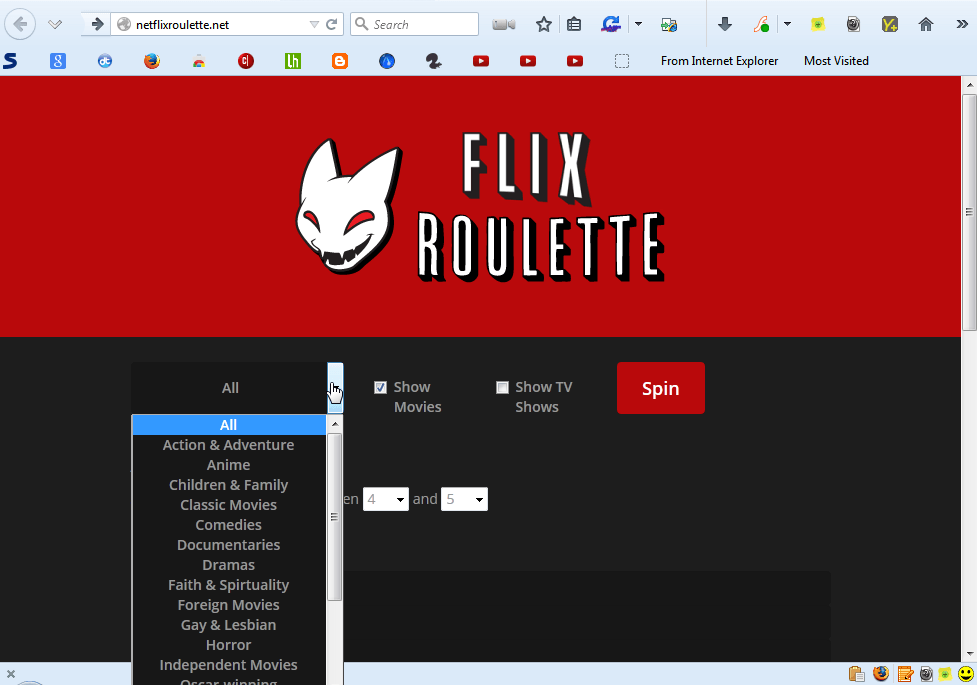
Task: Open the Google Drive-style colorful bookmark
Action: 199,61
